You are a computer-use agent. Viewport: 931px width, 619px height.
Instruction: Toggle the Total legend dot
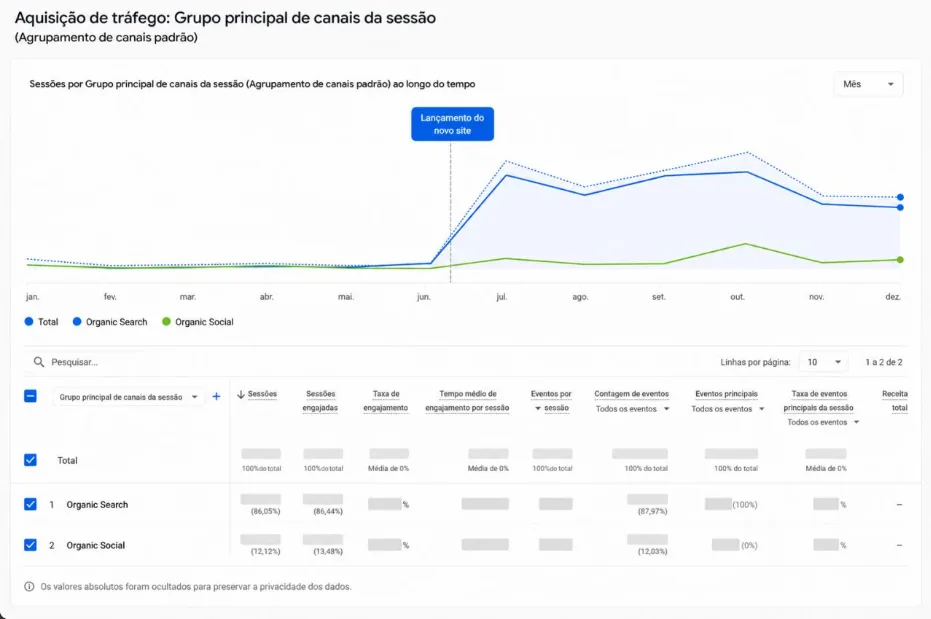tap(28, 322)
